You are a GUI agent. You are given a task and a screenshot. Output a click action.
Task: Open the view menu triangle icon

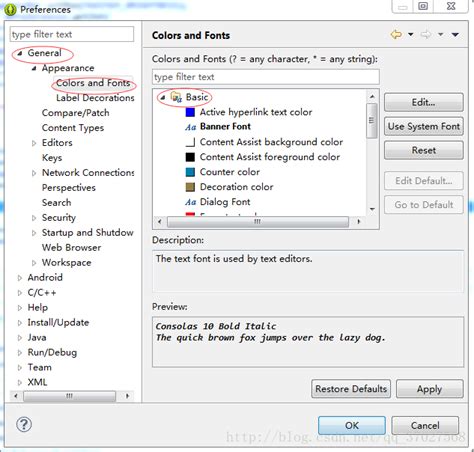pos(455,35)
